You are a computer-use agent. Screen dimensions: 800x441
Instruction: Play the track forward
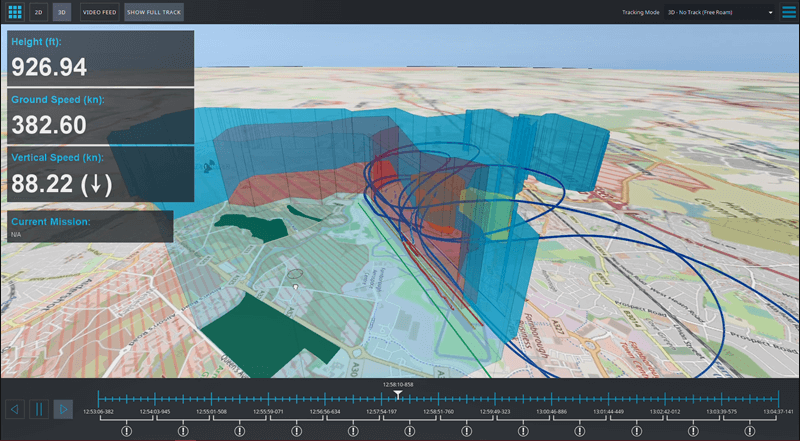pyautogui.click(x=63, y=409)
